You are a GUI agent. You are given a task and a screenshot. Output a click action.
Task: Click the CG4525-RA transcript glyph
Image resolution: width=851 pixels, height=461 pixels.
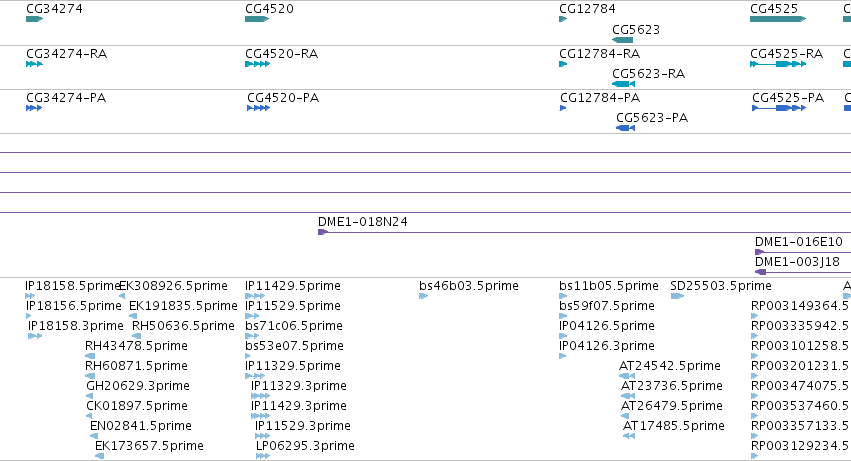point(778,64)
